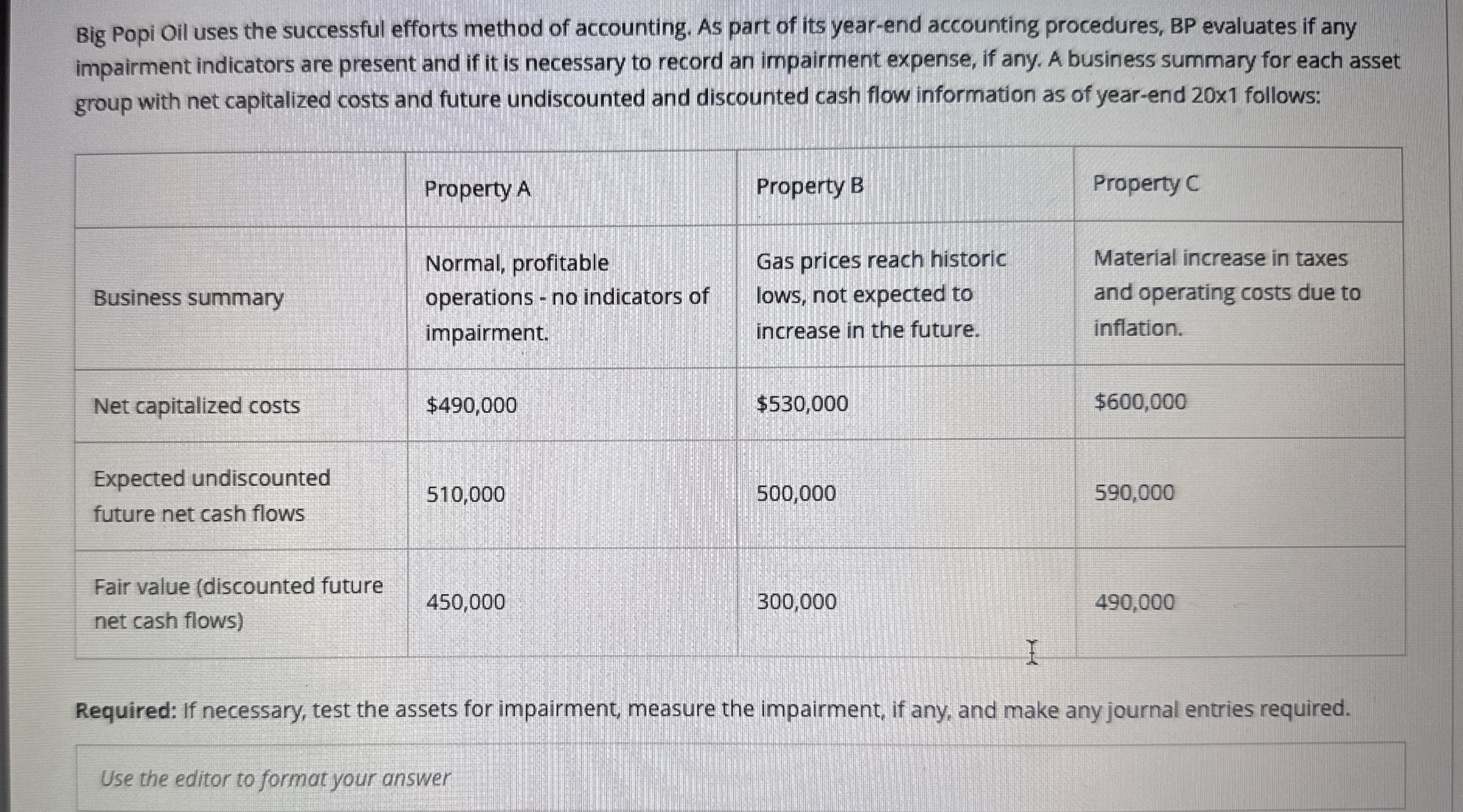Click the Property A column header
The width and height of the screenshot is (1463, 812).
(477, 188)
